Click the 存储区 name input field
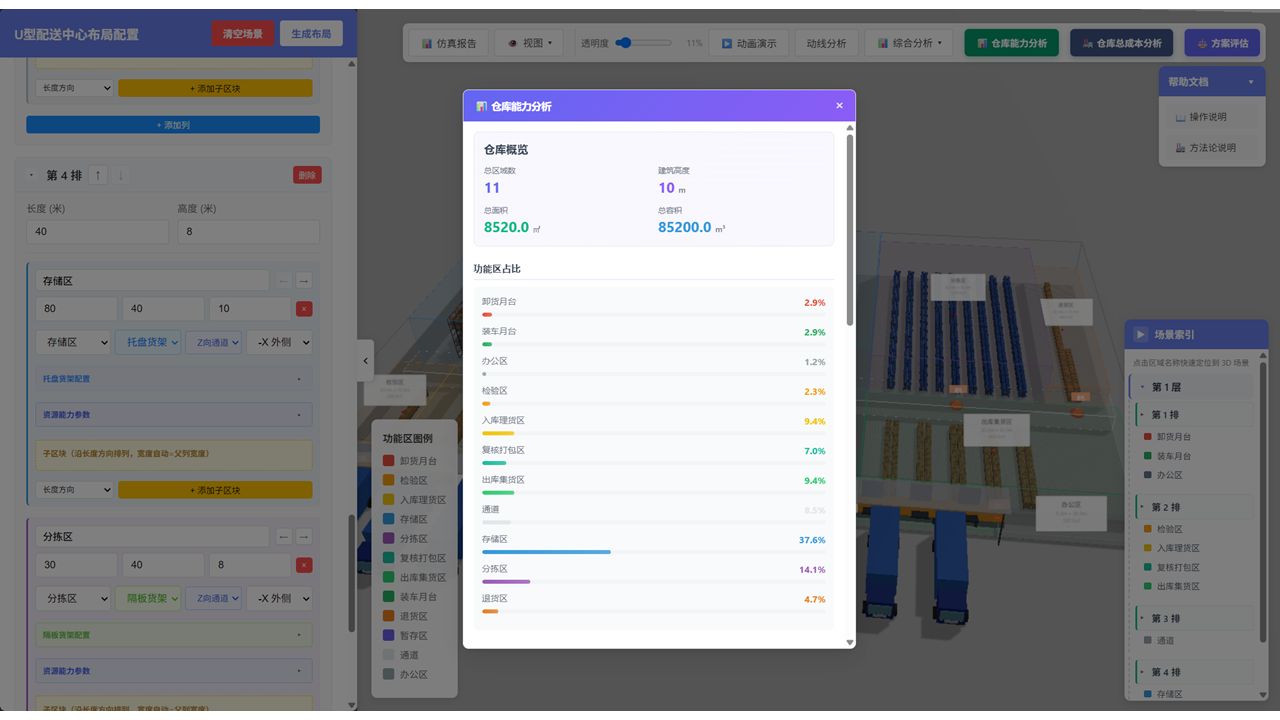Screen dimensions: 1280x720 coord(152,282)
